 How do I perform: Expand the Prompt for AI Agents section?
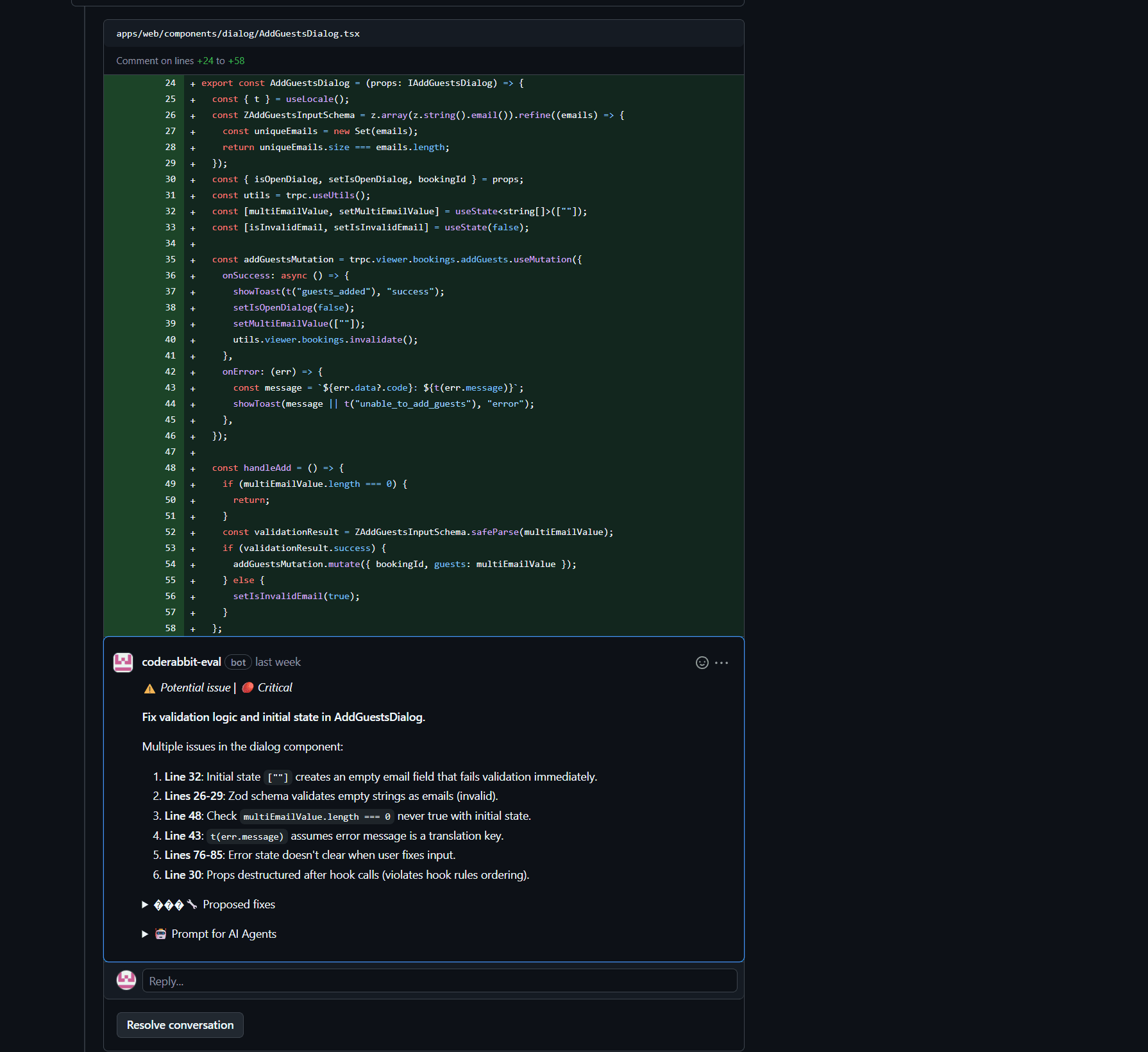(210, 934)
